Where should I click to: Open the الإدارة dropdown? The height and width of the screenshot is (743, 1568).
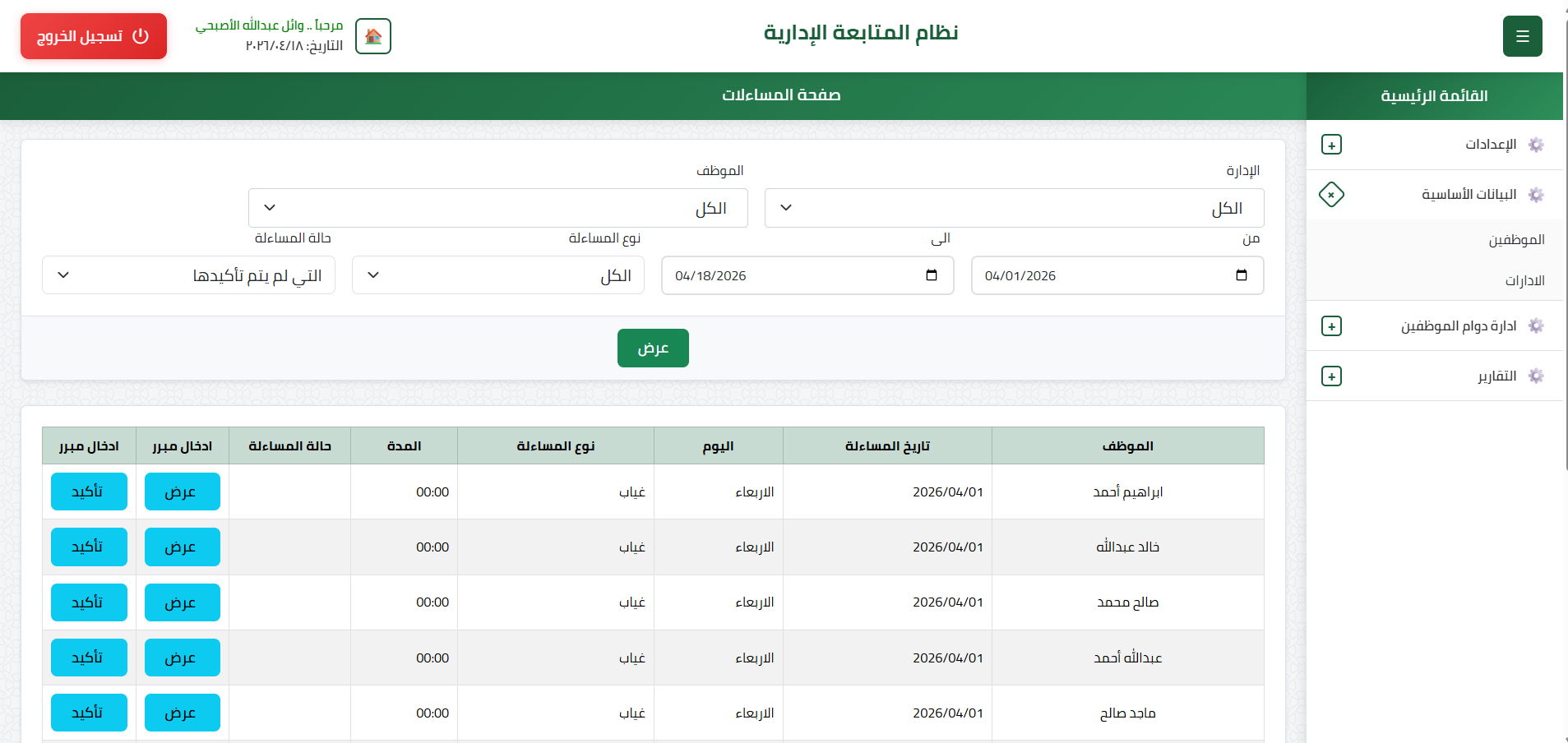click(x=1014, y=208)
